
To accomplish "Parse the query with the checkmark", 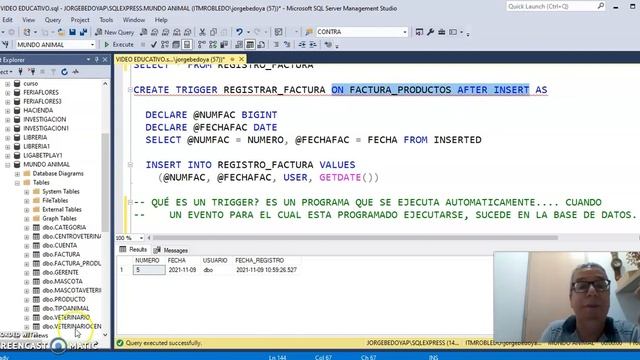I will click(154, 44).
